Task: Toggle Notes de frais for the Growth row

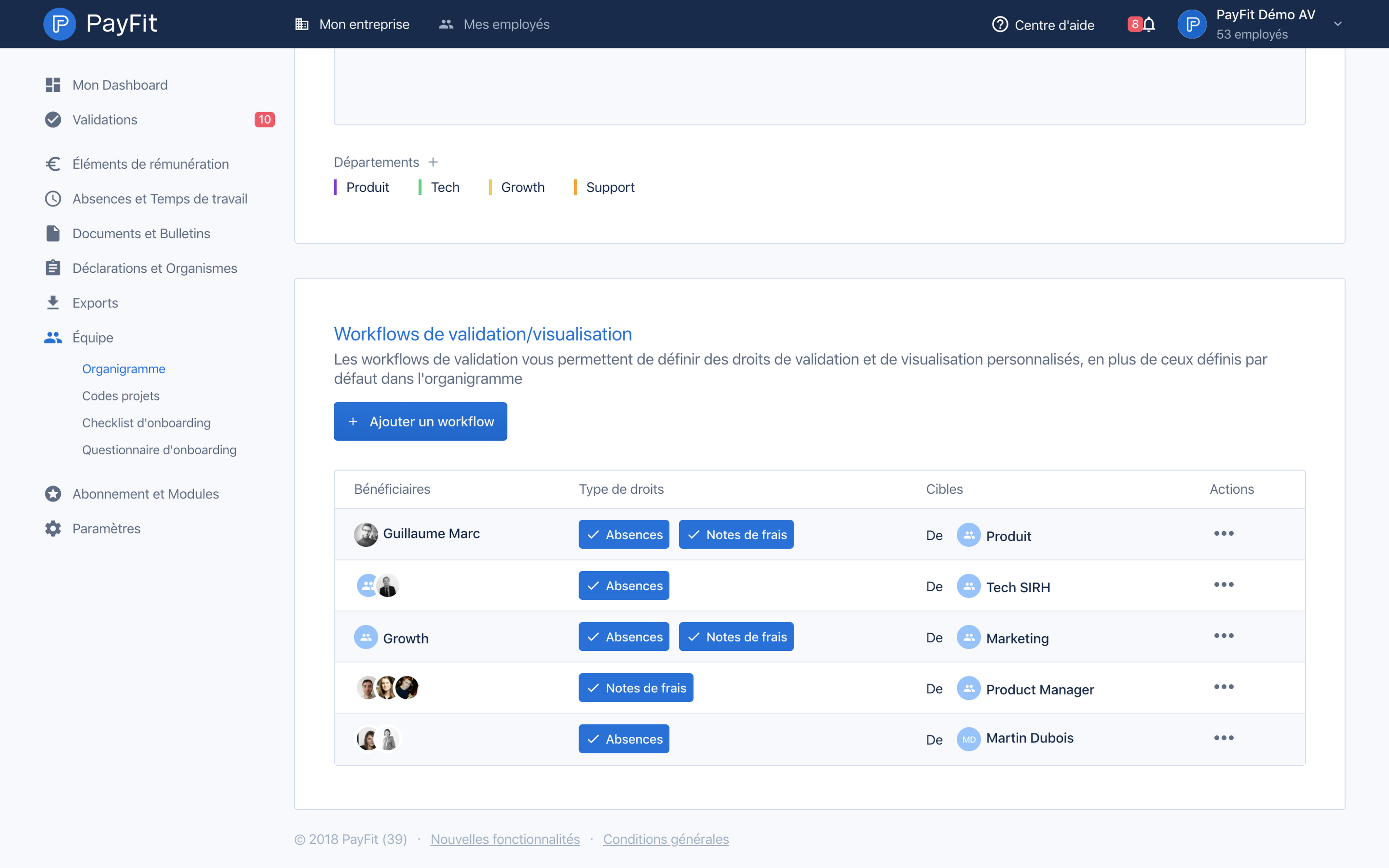Action: [x=737, y=636]
